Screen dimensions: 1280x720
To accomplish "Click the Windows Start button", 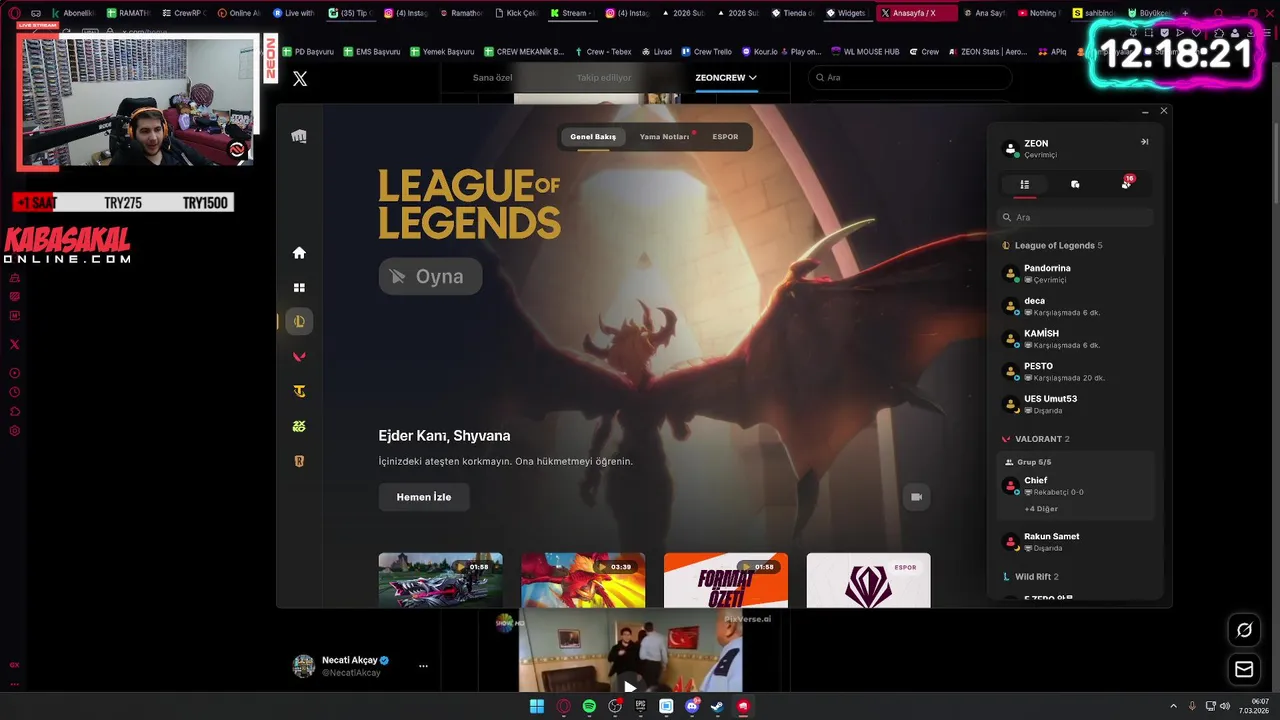I will click(x=537, y=706).
